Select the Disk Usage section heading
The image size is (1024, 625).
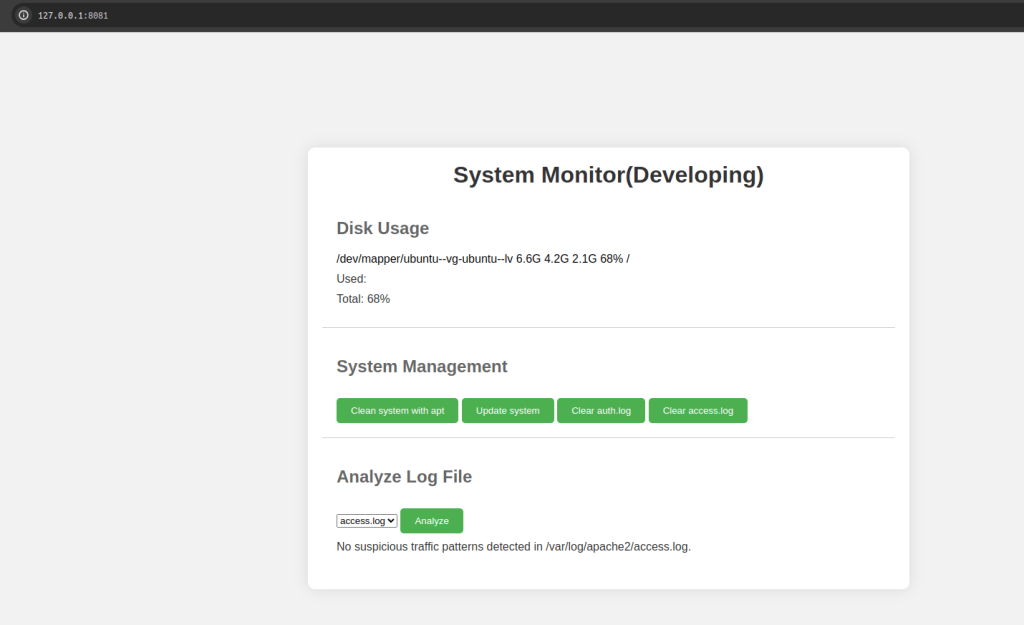pos(382,228)
